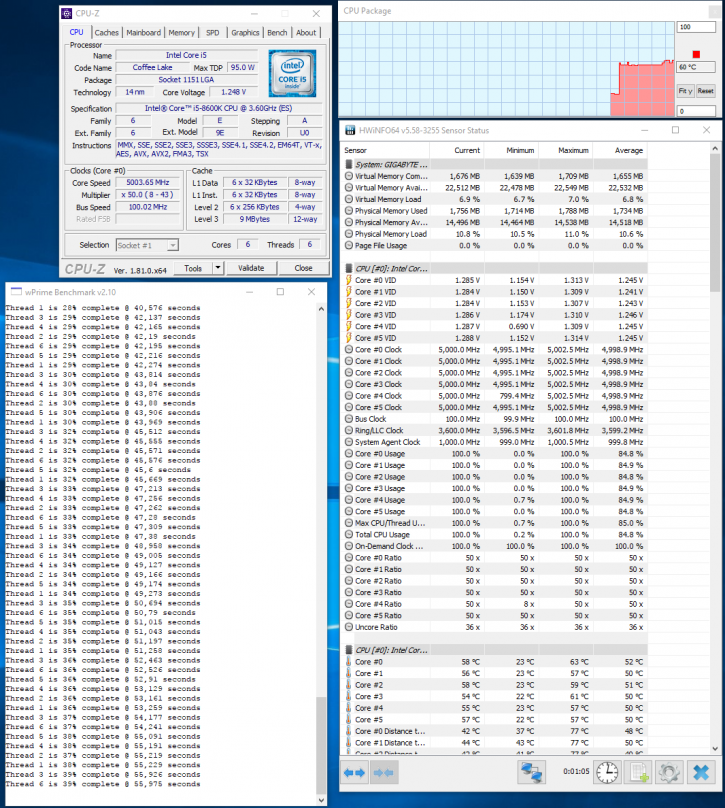This screenshot has width=725, height=808.
Task: Click the Close button in CPU-Z
Action: 304,268
